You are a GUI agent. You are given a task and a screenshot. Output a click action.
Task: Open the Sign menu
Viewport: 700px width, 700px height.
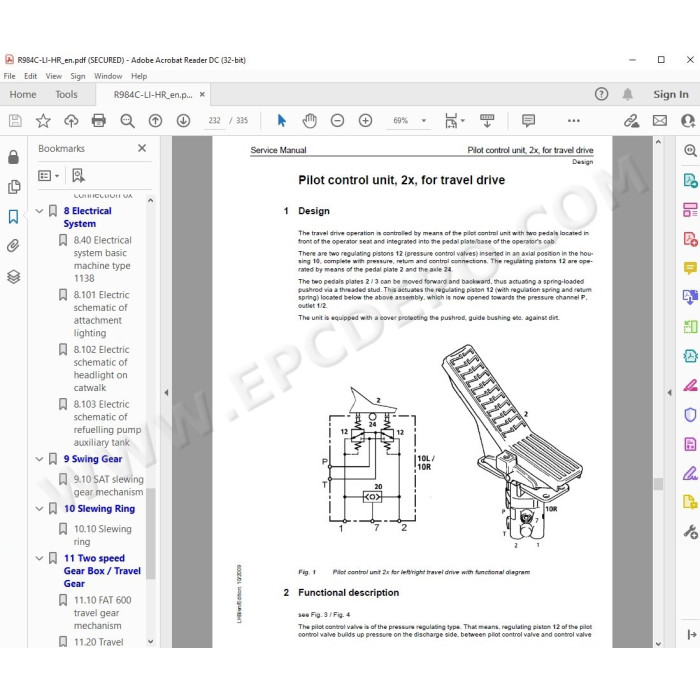coord(78,76)
